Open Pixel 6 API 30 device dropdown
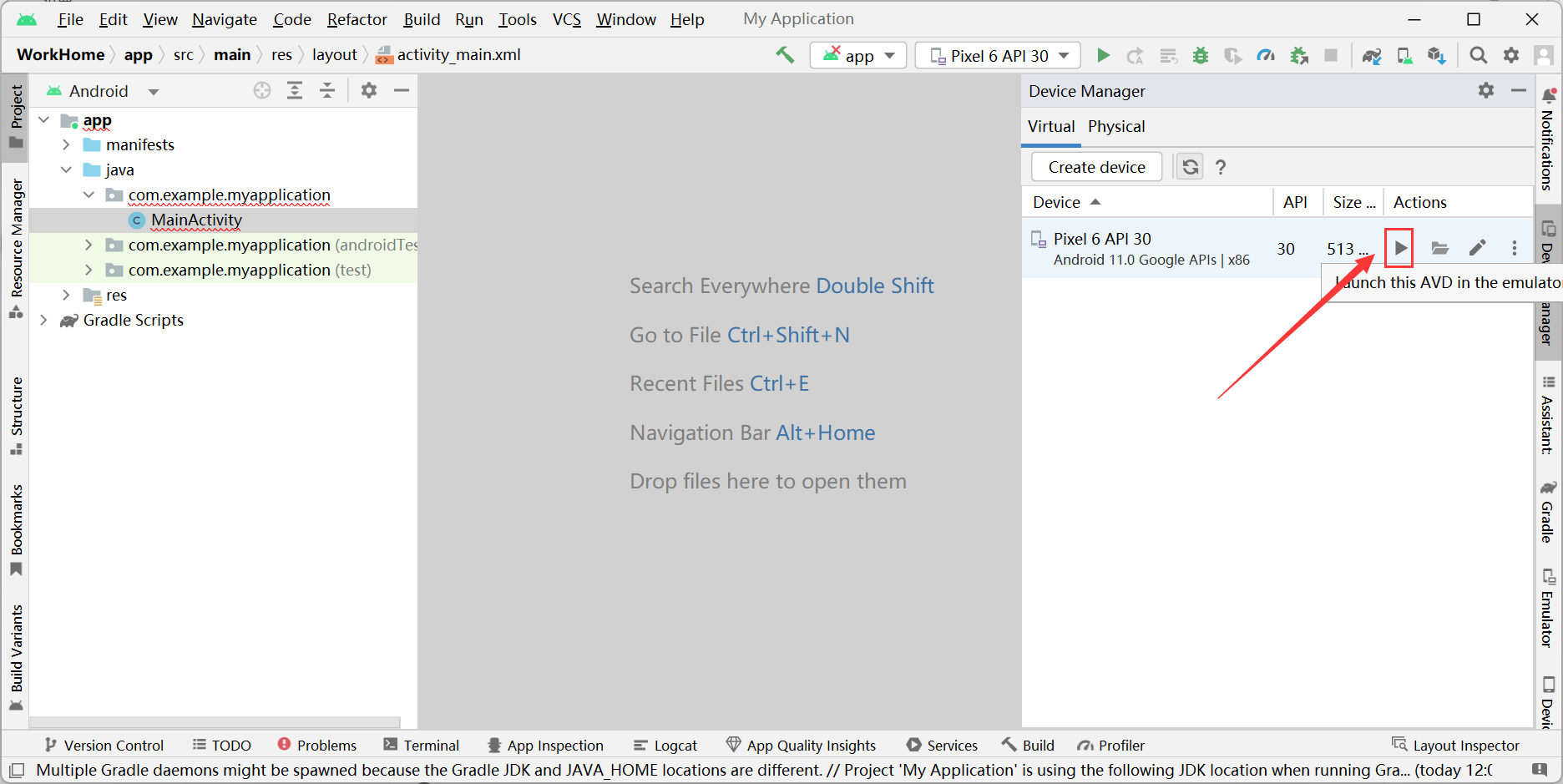 click(999, 55)
